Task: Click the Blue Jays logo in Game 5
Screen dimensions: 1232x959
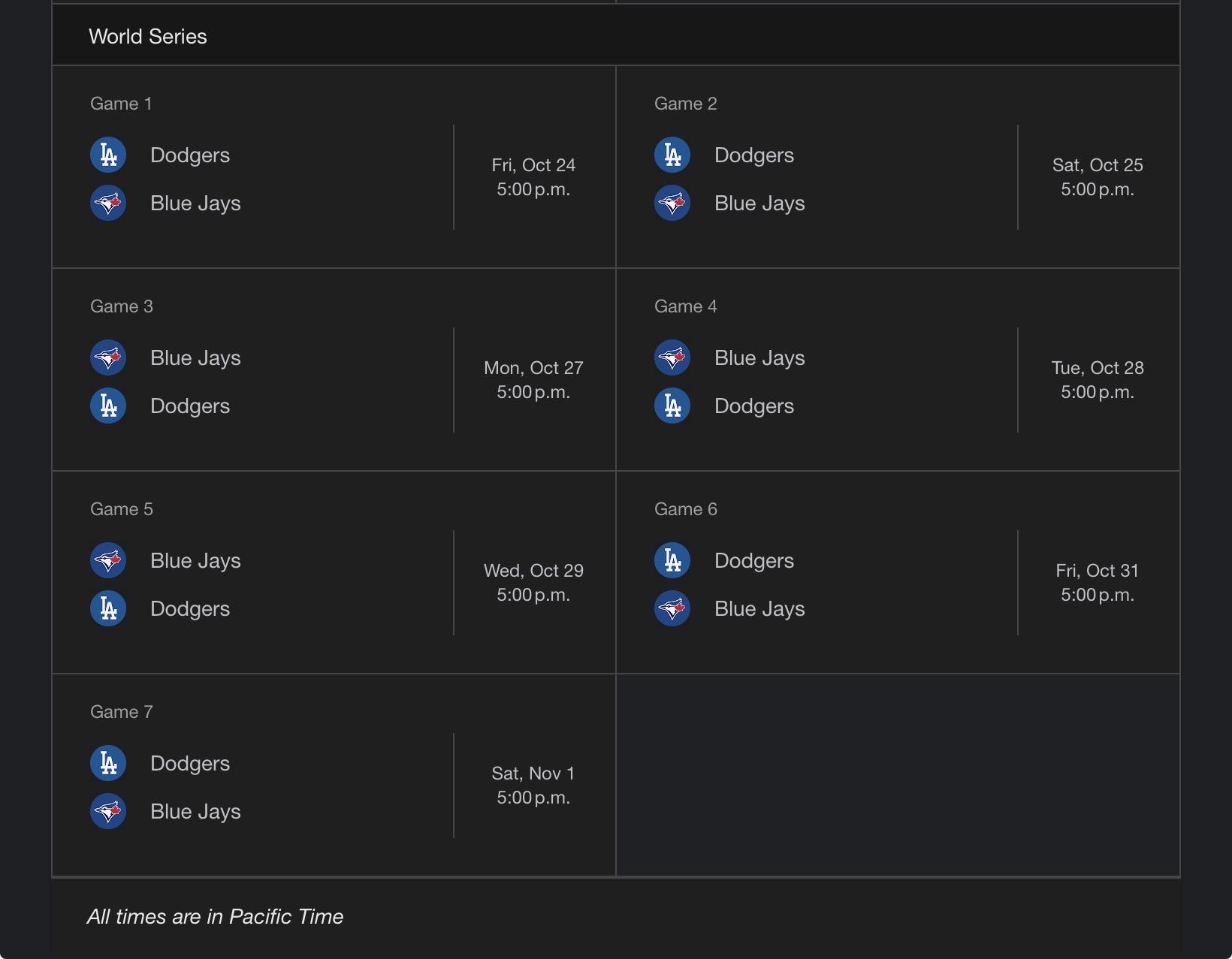Action: point(108,560)
